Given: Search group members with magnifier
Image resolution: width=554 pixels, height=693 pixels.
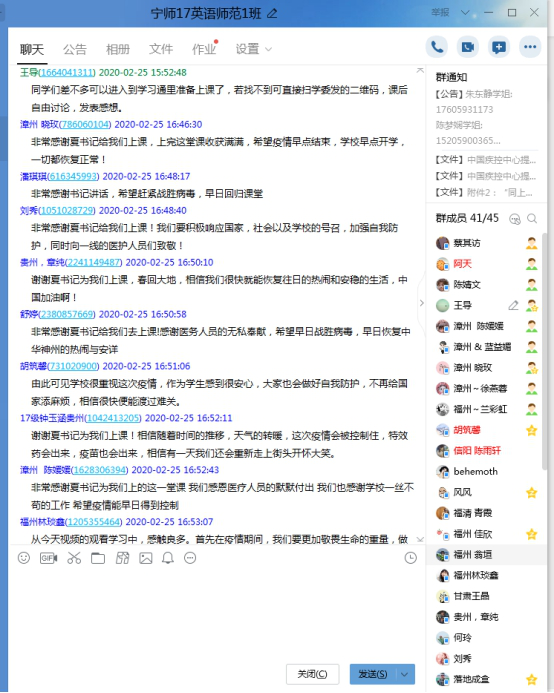Looking at the screenshot, I should click(x=532, y=219).
